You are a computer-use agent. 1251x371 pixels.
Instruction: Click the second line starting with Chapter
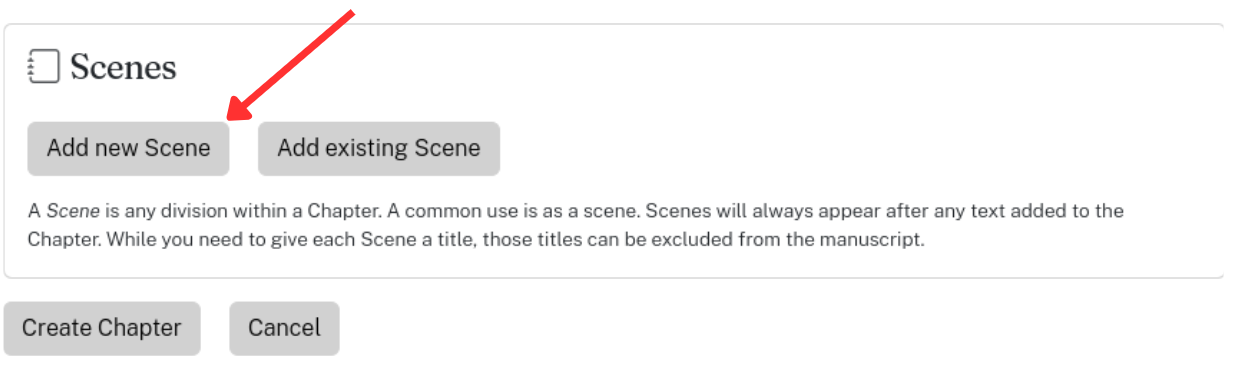coord(476,241)
